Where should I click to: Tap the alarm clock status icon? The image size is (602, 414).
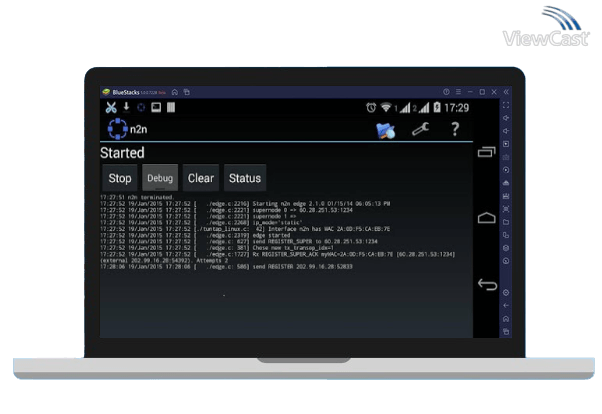[371, 107]
